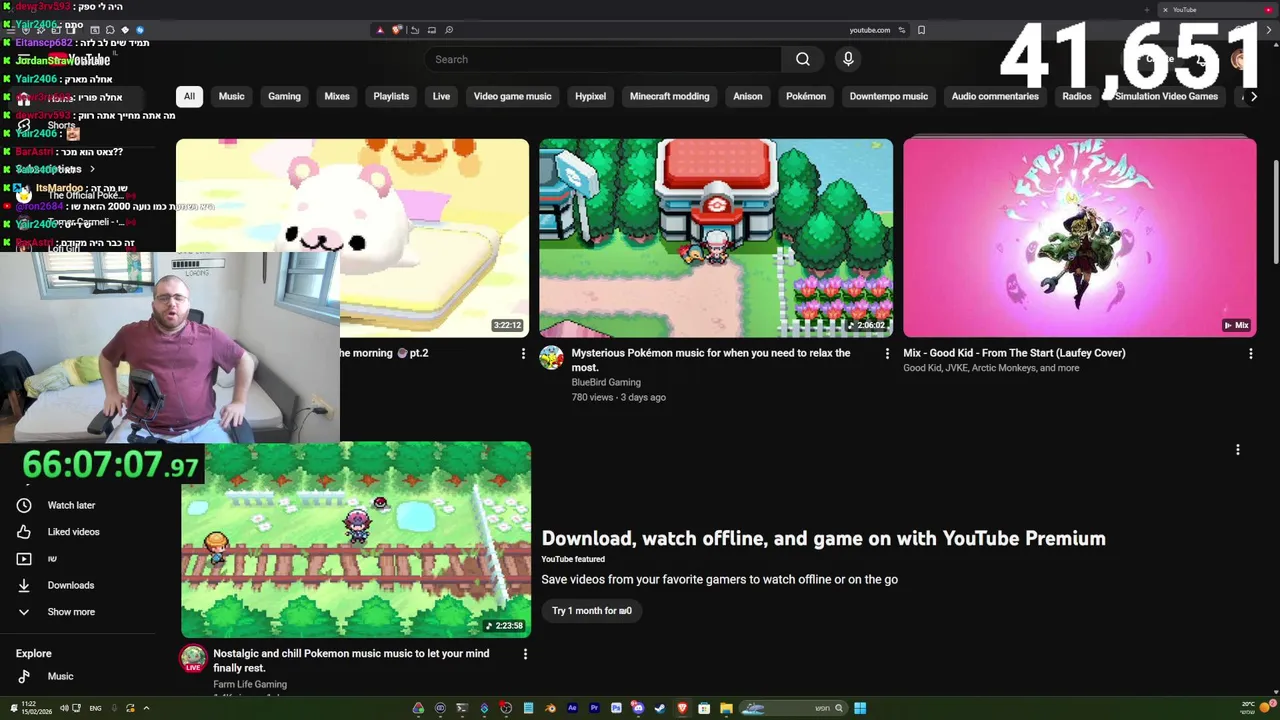1280x720 pixels.
Task: Click the Liked videos thumbs-up icon
Action: click(x=24, y=532)
